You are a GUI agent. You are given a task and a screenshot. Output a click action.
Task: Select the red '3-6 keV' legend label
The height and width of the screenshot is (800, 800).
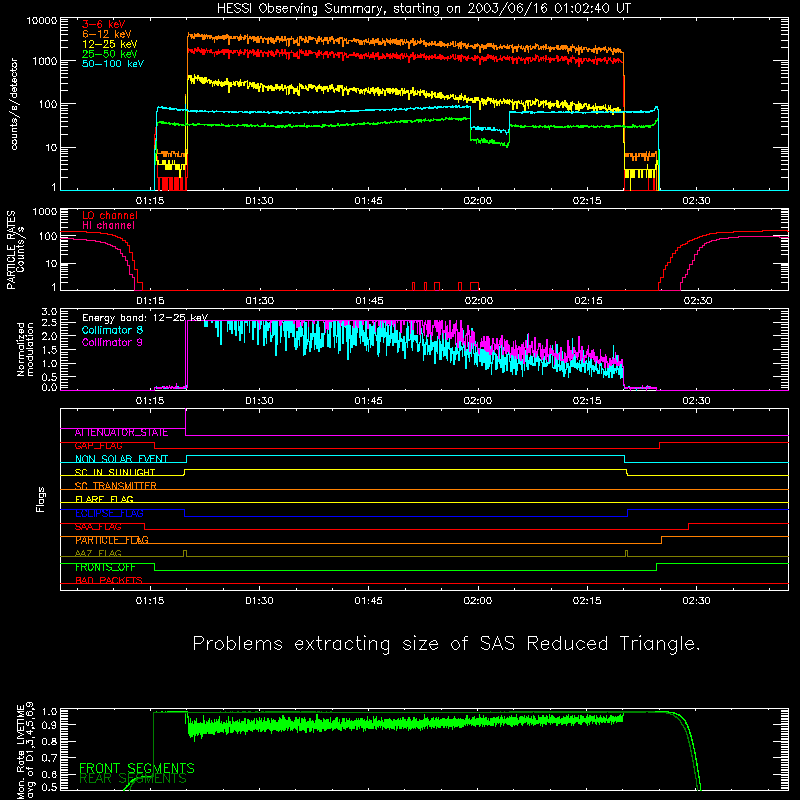tap(103, 24)
